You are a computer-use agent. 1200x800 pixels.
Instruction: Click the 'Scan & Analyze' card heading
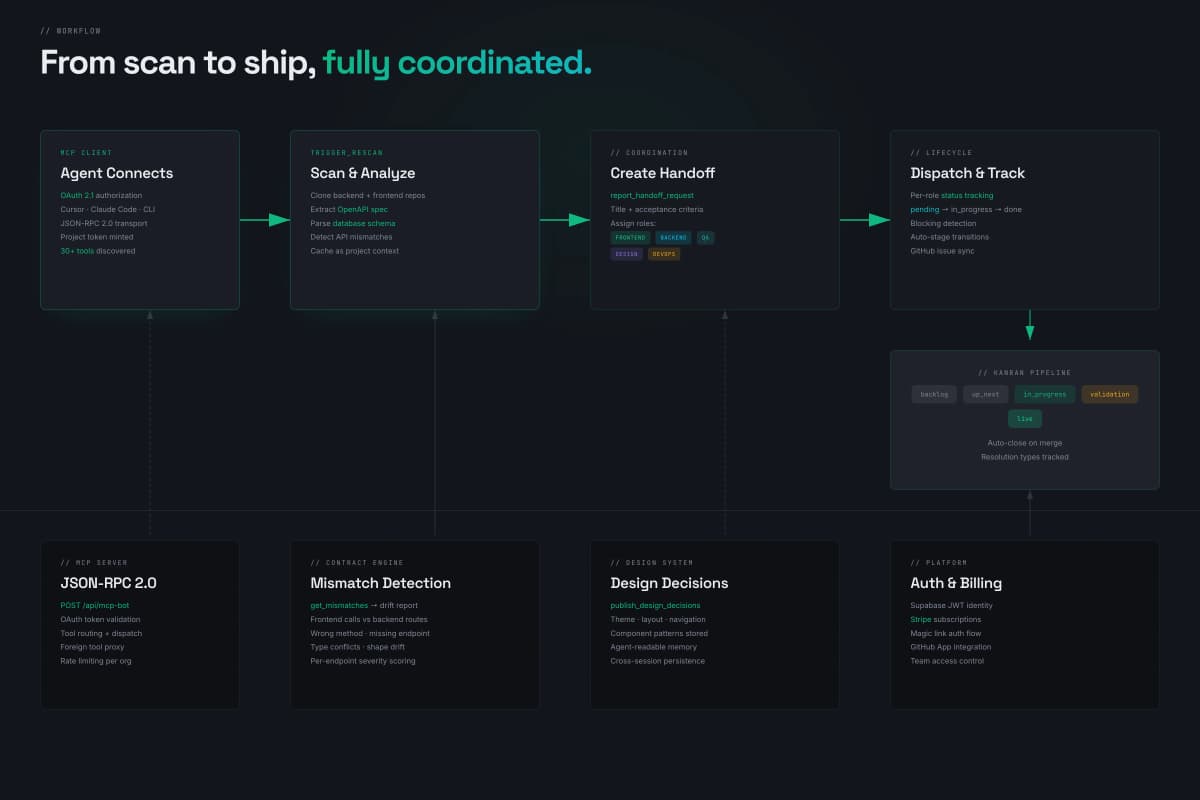[363, 173]
